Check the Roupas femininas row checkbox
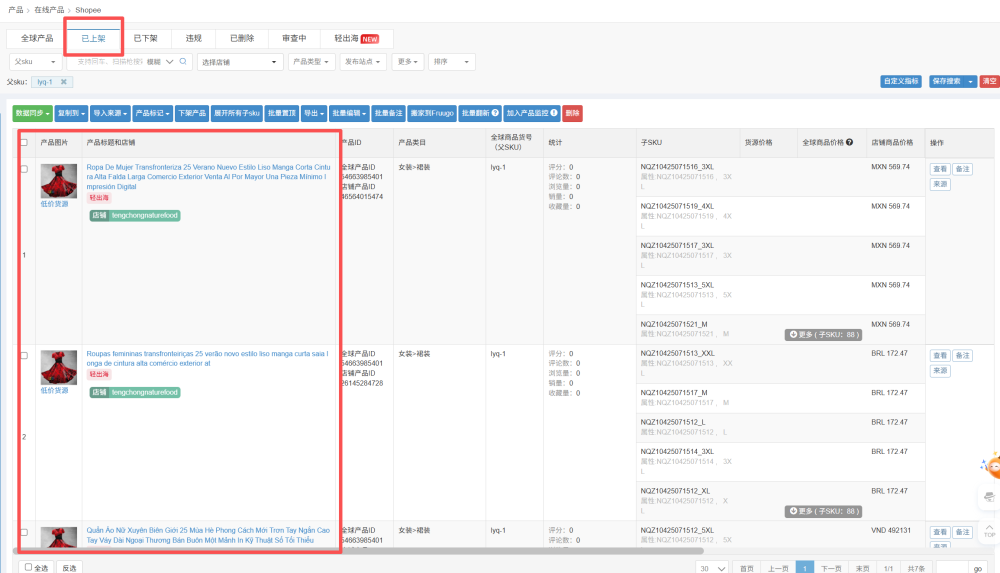The image size is (1000, 573). (x=24, y=355)
